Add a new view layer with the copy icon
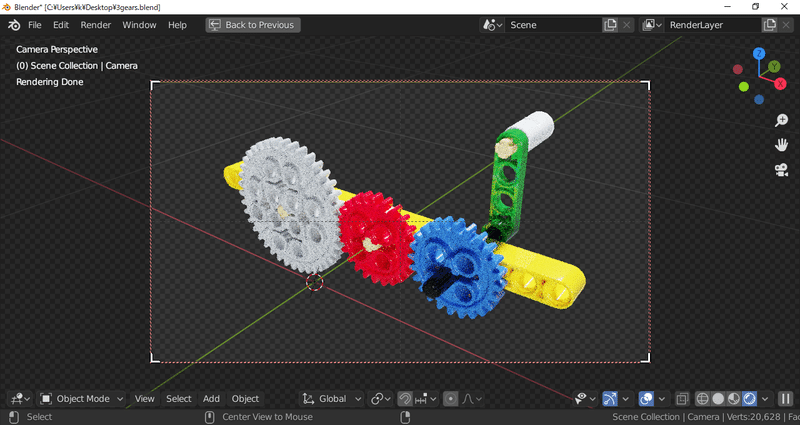Screen dimensions: 800x425 [x=769, y=25]
